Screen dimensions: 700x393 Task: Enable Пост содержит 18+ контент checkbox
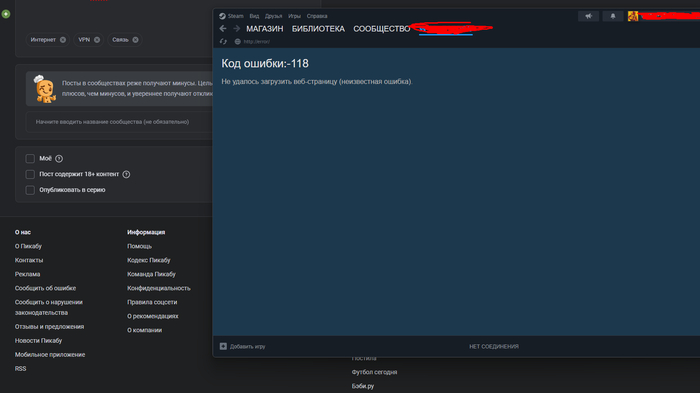point(30,174)
